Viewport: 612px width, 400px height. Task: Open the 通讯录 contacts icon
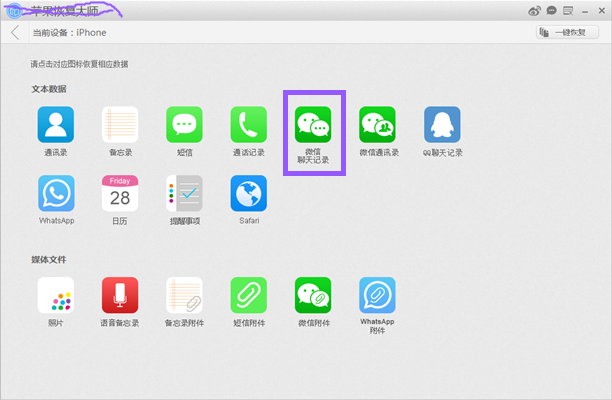55,124
